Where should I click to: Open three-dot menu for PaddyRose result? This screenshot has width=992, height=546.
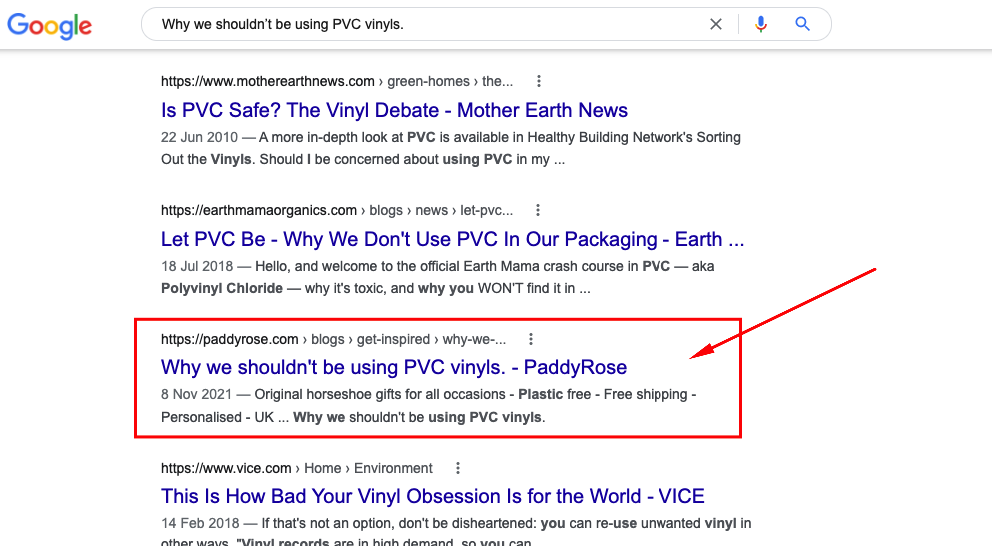pyautogui.click(x=531, y=339)
